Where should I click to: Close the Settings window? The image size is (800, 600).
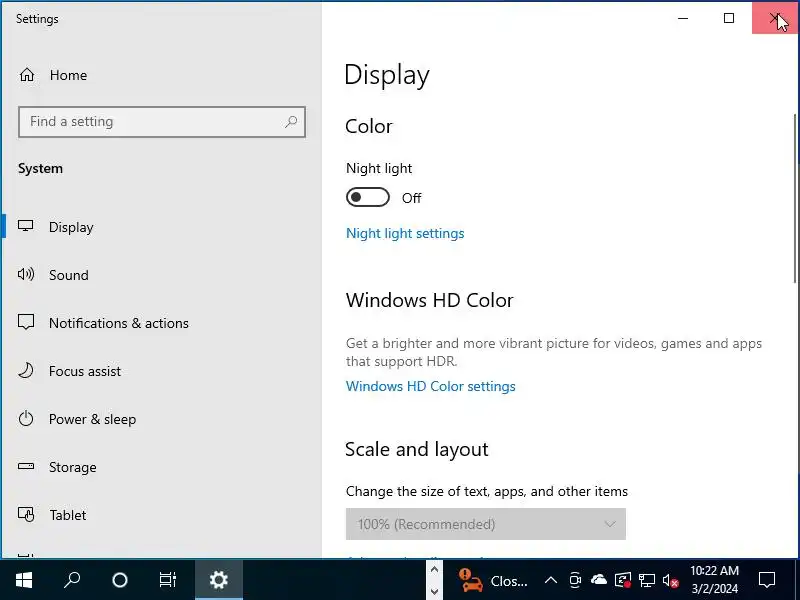click(x=775, y=18)
